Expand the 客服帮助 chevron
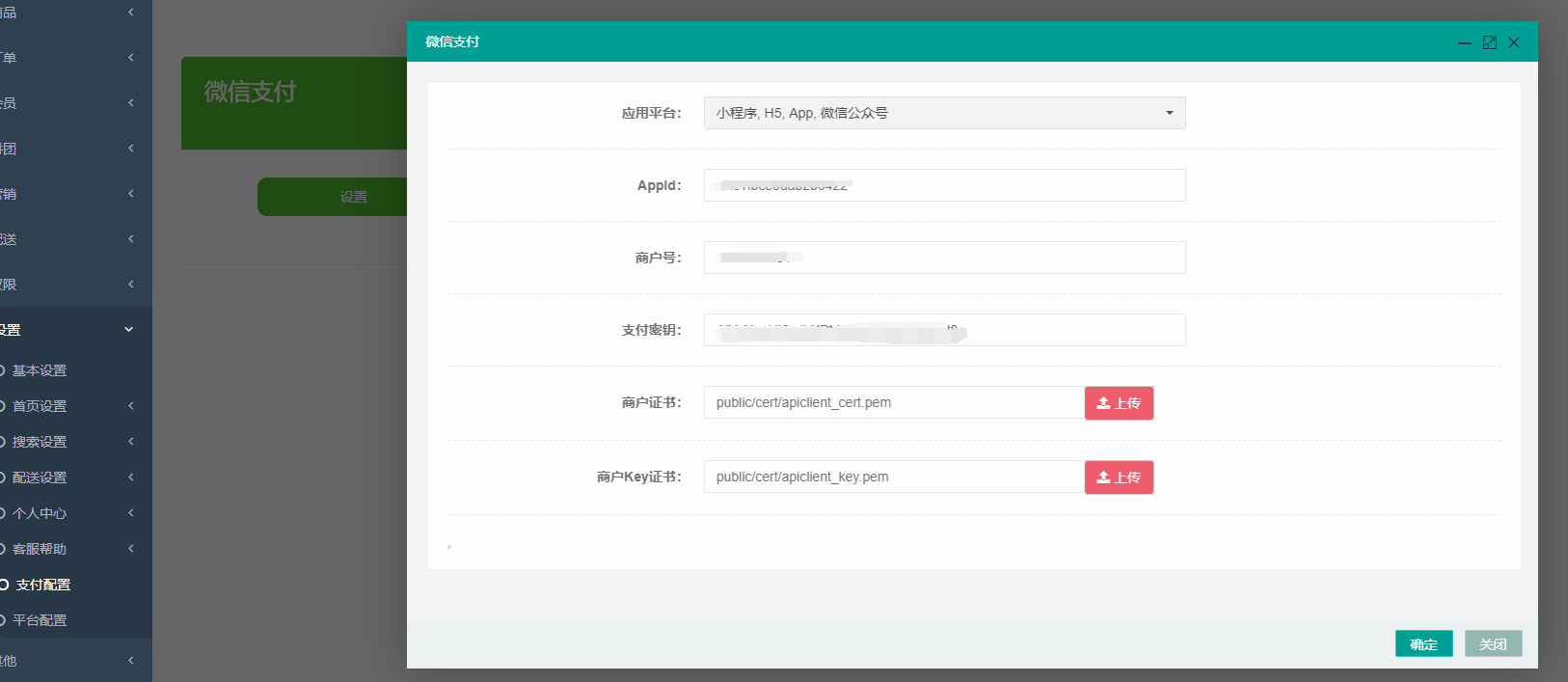 tap(131, 549)
